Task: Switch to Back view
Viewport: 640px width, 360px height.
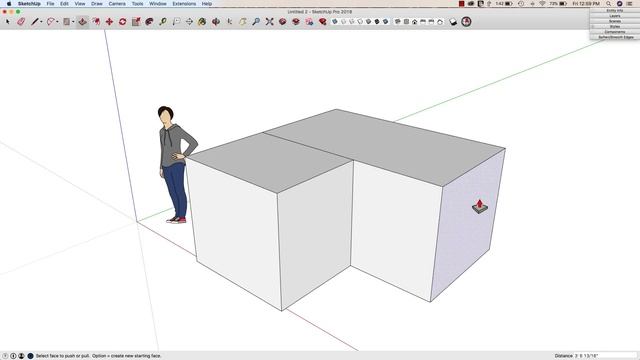Action: [x=431, y=22]
